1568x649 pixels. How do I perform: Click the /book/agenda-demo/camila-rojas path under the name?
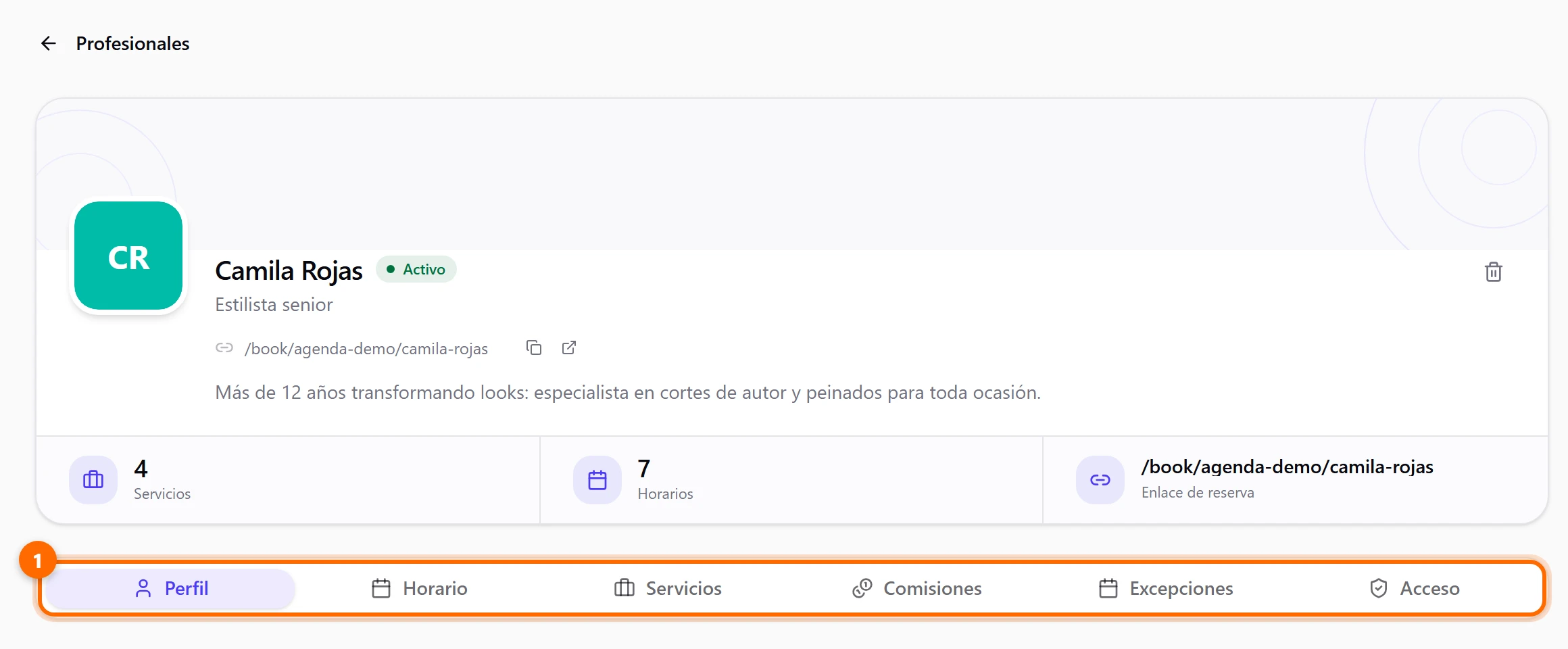tap(366, 349)
